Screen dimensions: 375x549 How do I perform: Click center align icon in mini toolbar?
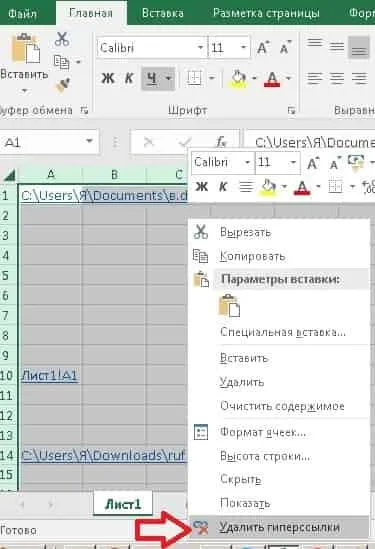[246, 187]
